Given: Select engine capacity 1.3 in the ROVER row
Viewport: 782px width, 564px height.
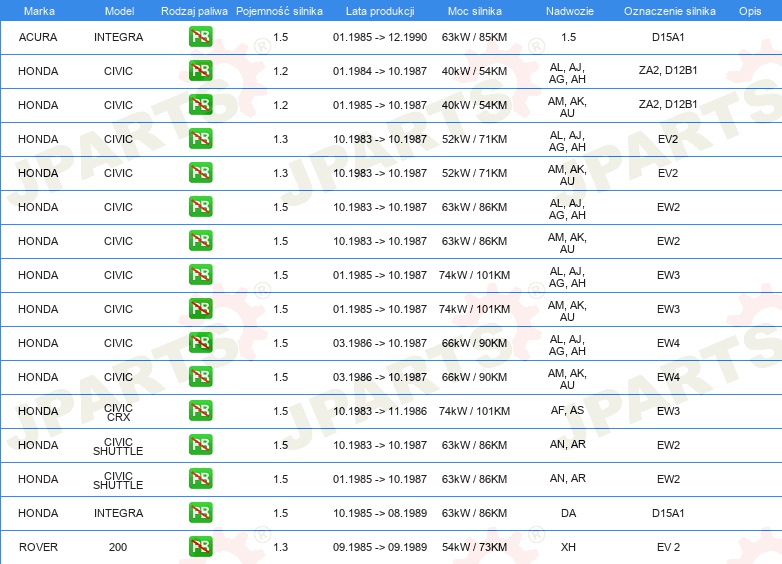Looking at the screenshot, I should (280, 547).
